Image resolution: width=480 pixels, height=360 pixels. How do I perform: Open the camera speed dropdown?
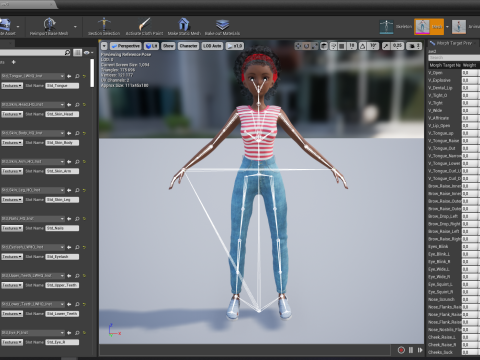tap(414, 46)
